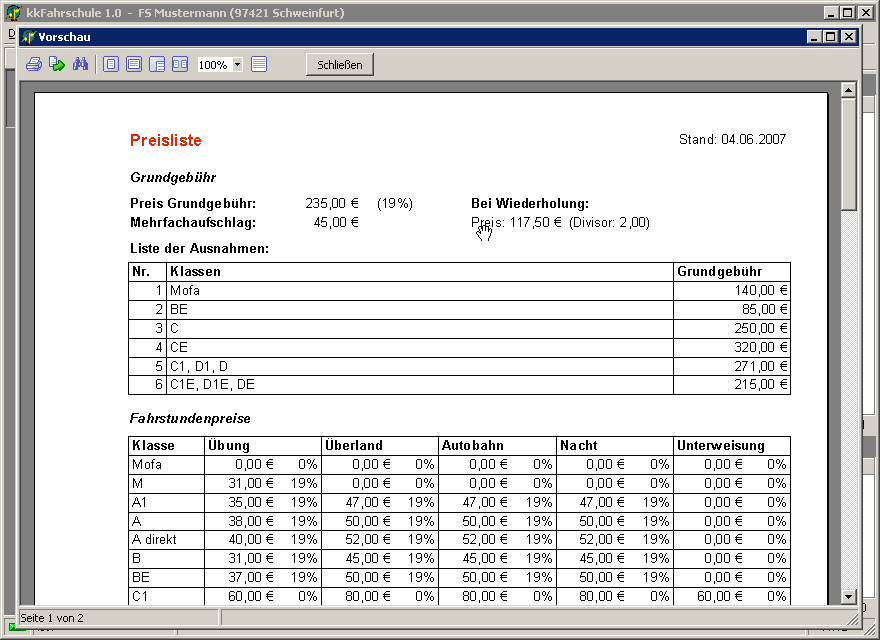Click the zoom percentage field
Image resolution: width=880 pixels, height=640 pixels.
coord(213,65)
